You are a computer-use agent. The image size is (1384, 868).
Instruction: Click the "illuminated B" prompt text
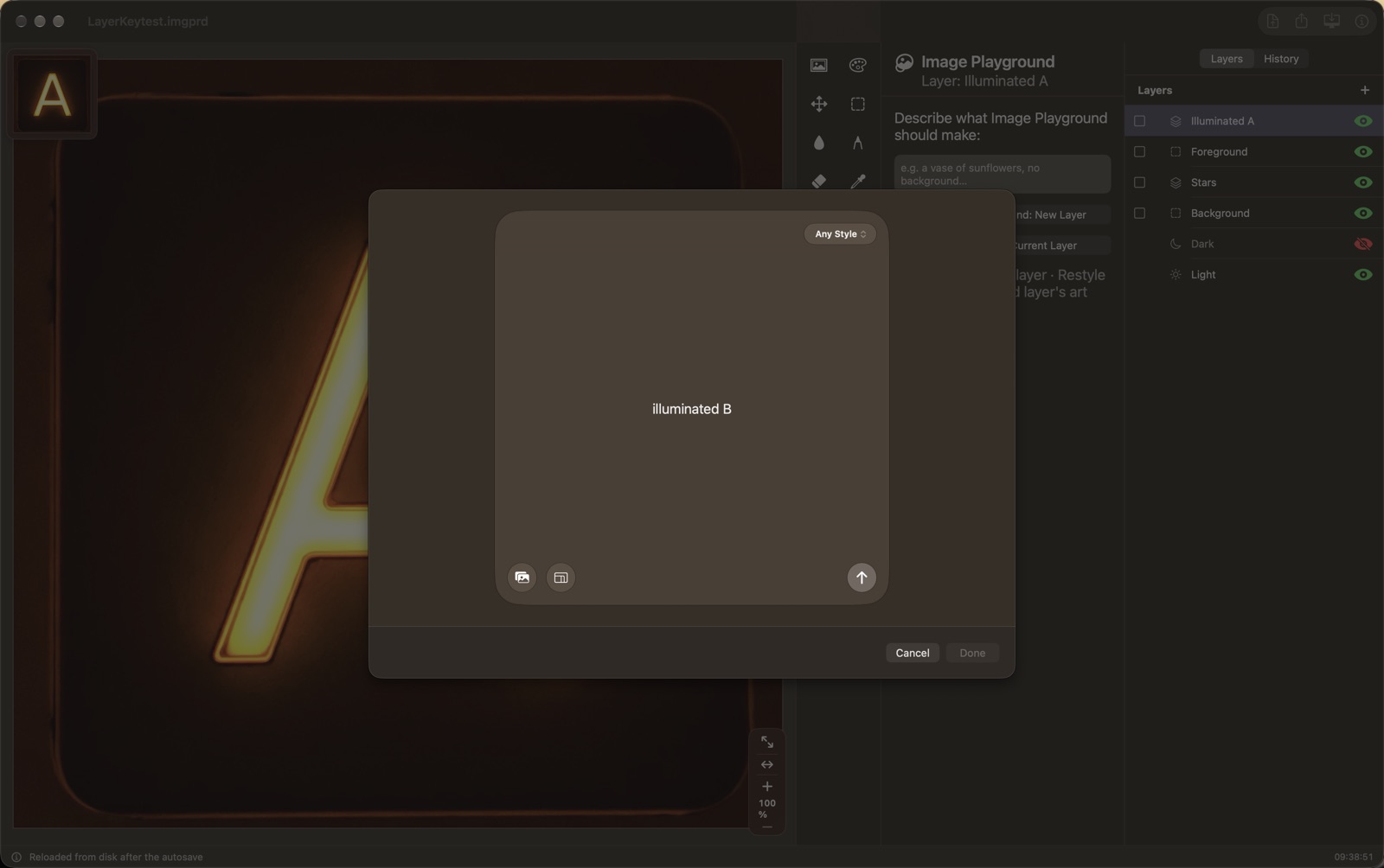[x=692, y=409]
